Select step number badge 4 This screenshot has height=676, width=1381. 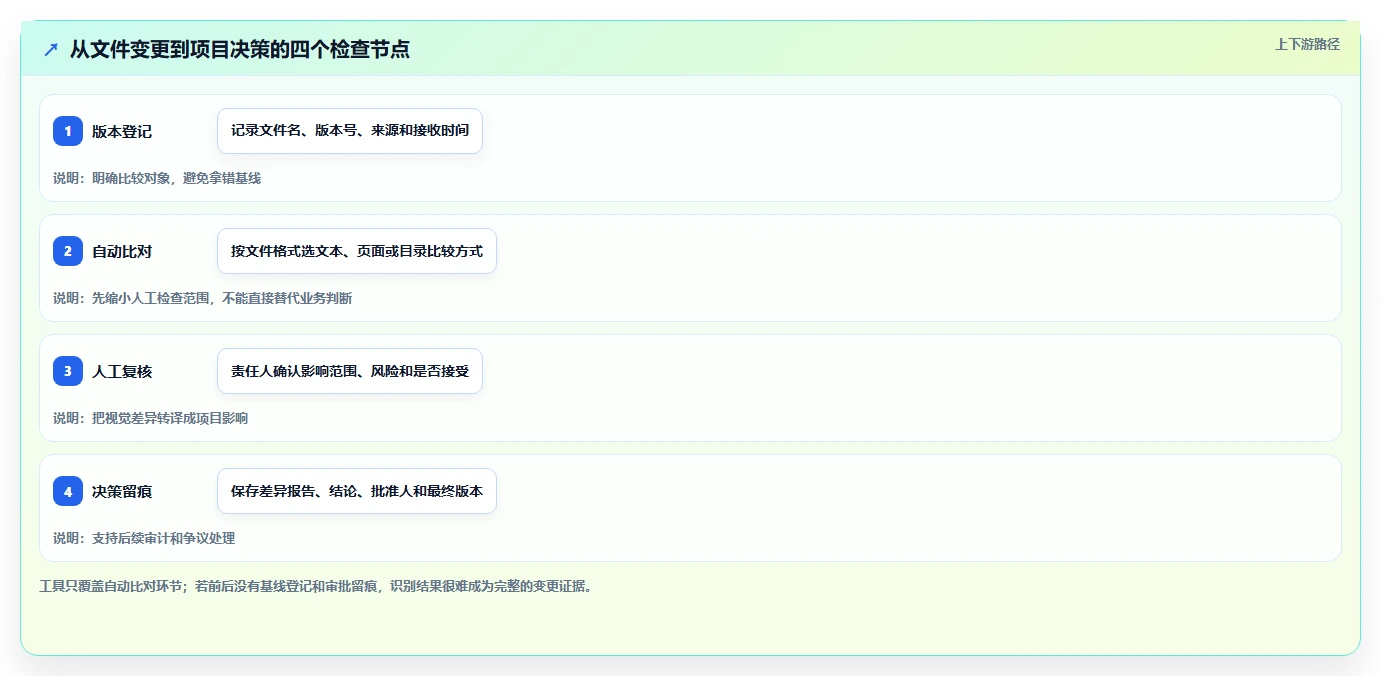click(x=68, y=491)
